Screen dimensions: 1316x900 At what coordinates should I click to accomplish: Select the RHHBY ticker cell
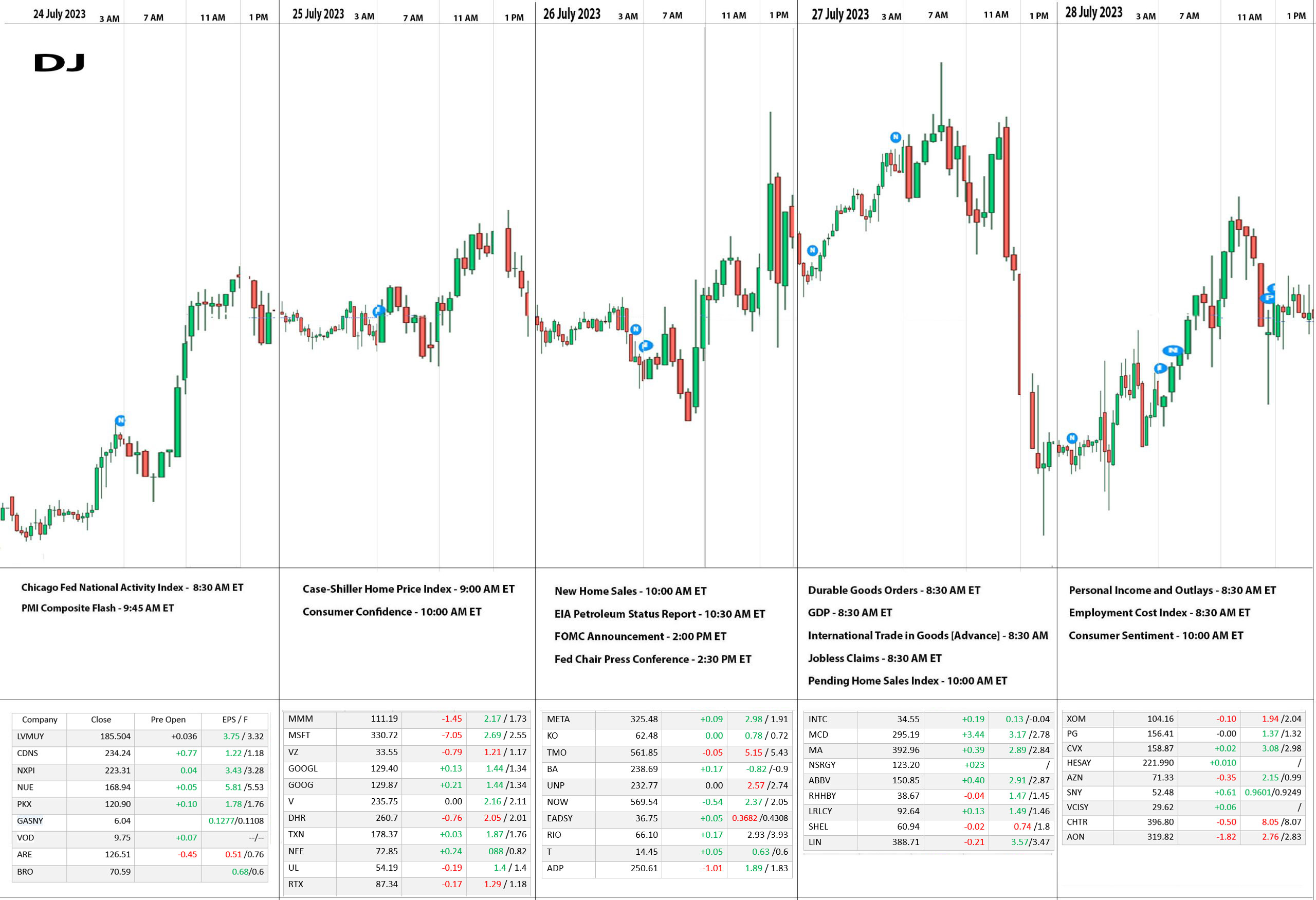[x=830, y=796]
